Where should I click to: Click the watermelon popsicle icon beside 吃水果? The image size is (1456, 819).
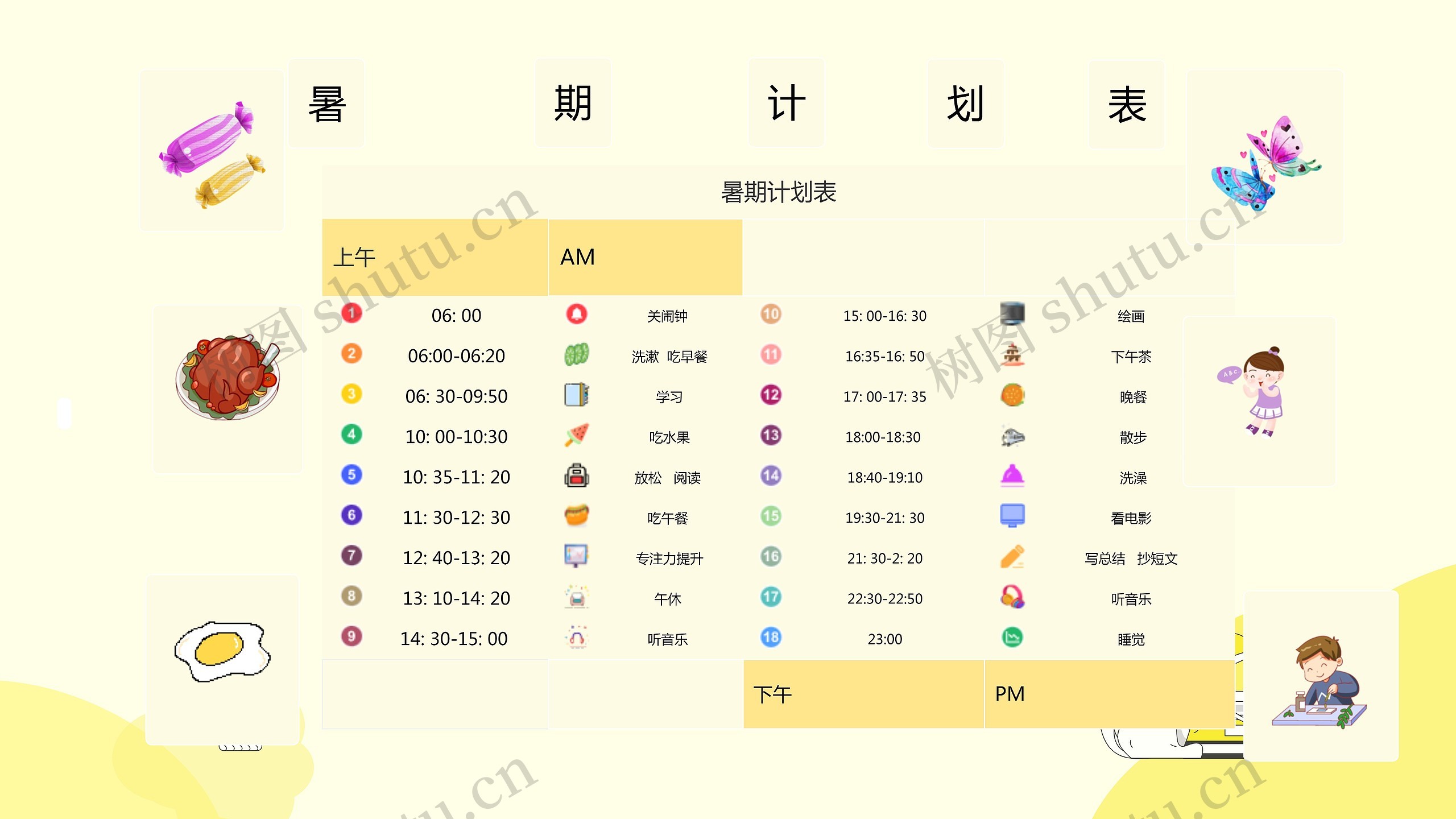(577, 435)
